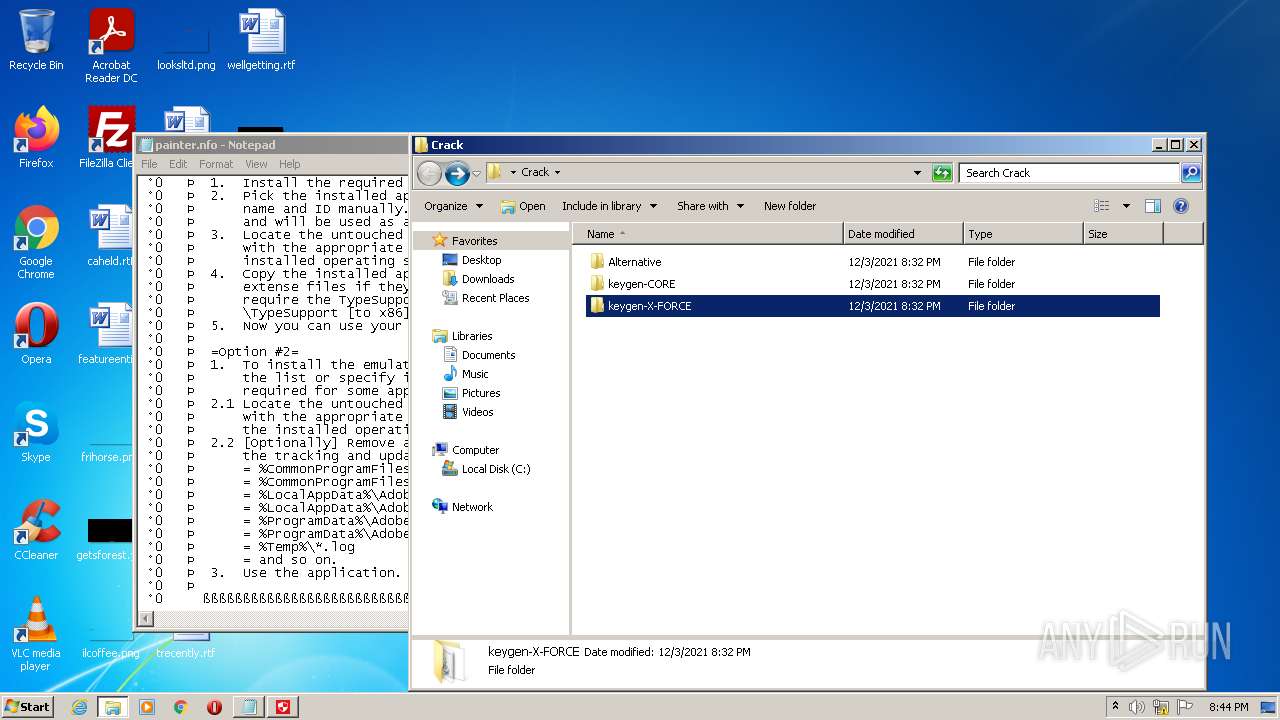Click in the Search Crack field
1280x720 pixels.
coord(1069,173)
